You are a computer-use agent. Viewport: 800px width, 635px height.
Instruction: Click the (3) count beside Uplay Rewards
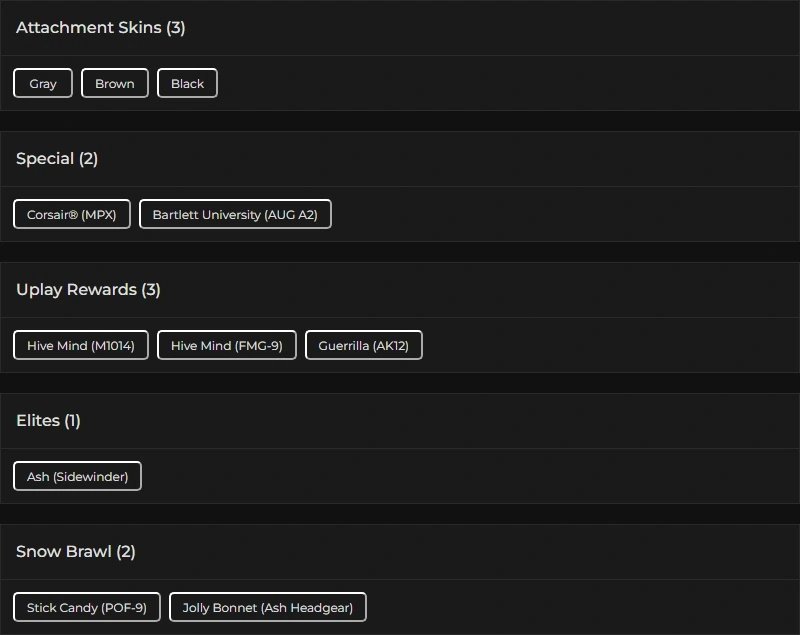point(151,290)
